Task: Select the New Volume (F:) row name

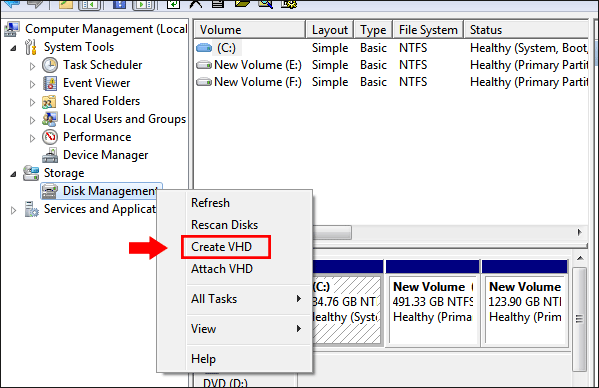Action: [x=258, y=82]
